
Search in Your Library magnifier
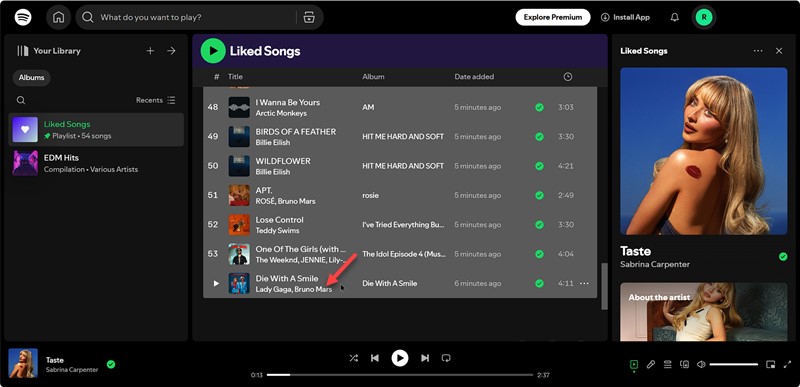pos(21,100)
